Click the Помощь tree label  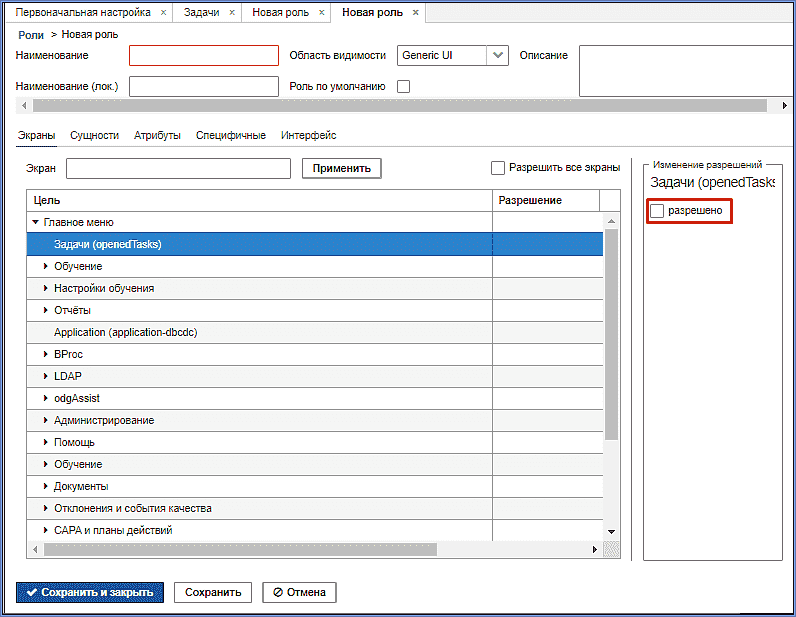point(74,443)
